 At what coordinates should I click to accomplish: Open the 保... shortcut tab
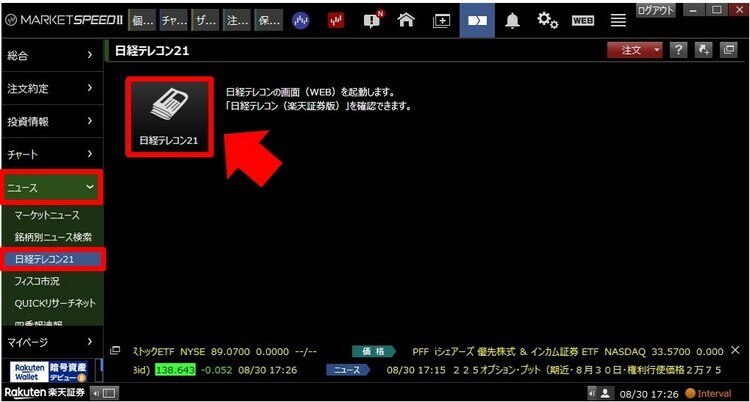click(268, 21)
